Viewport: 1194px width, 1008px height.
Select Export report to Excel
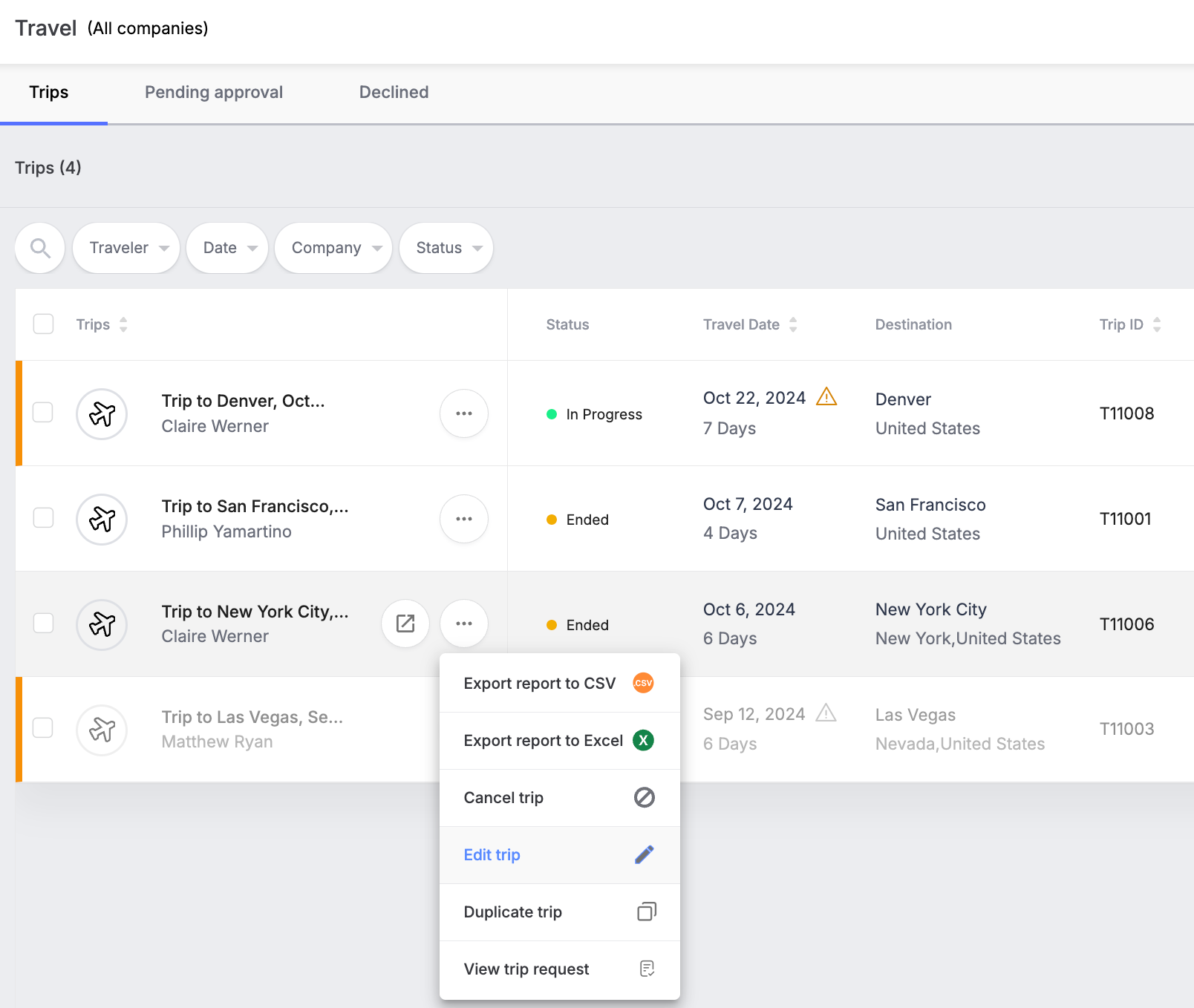point(560,741)
